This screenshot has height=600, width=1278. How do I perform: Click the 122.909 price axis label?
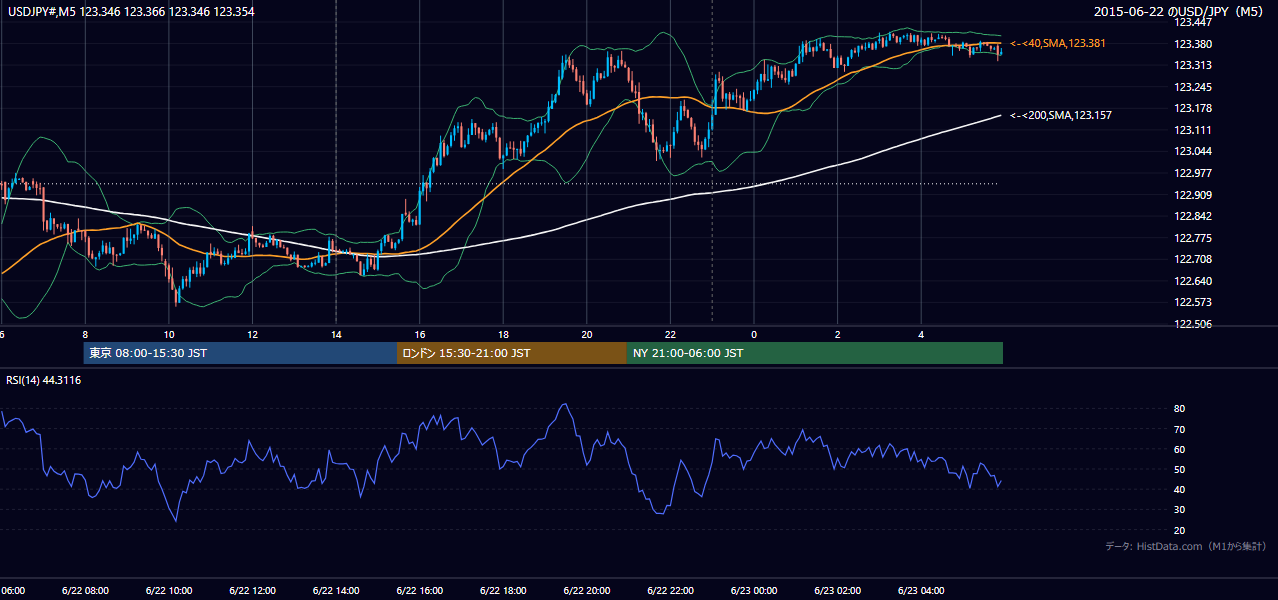pyautogui.click(x=1193, y=195)
